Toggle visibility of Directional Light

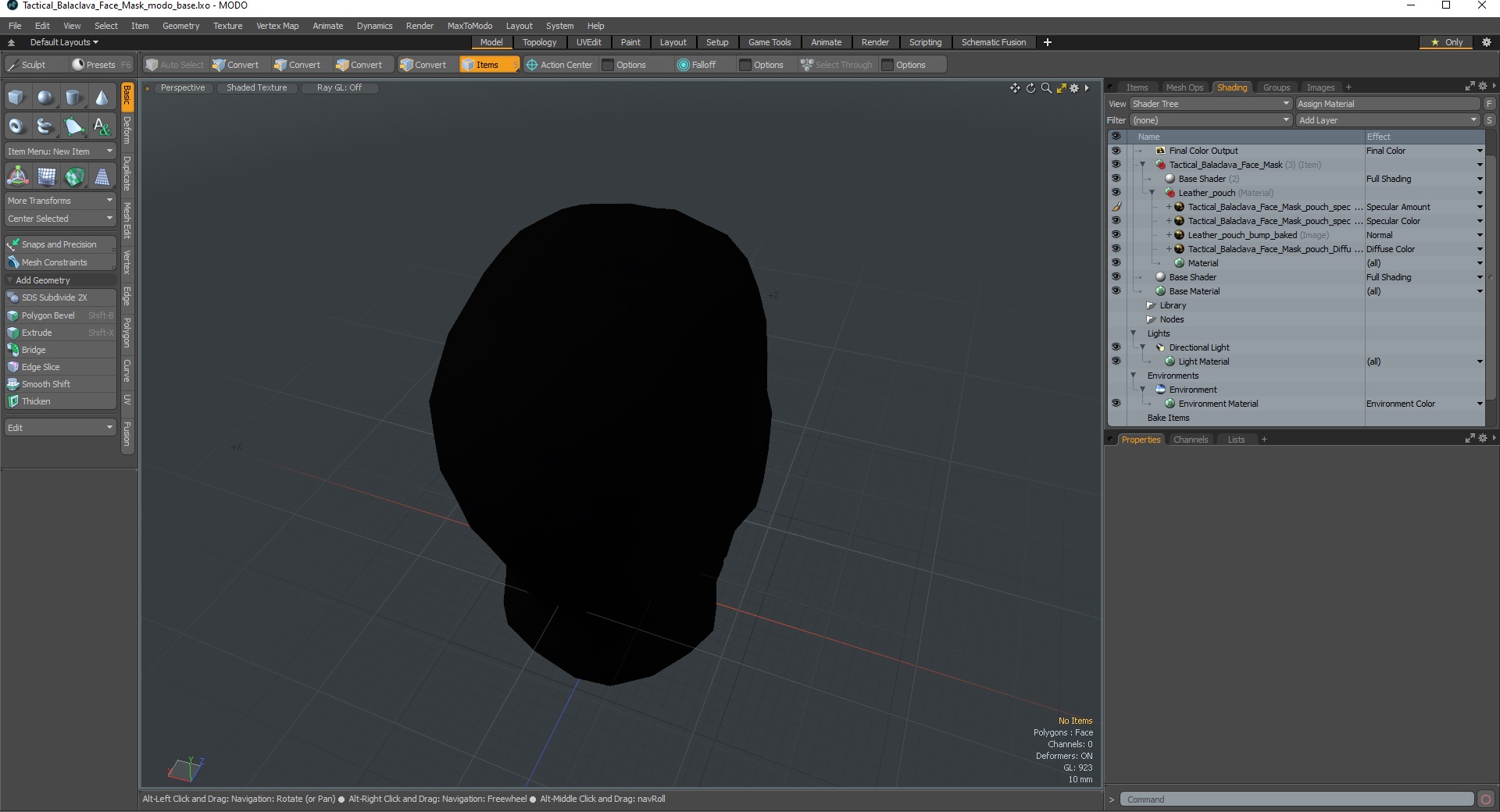[1116, 347]
